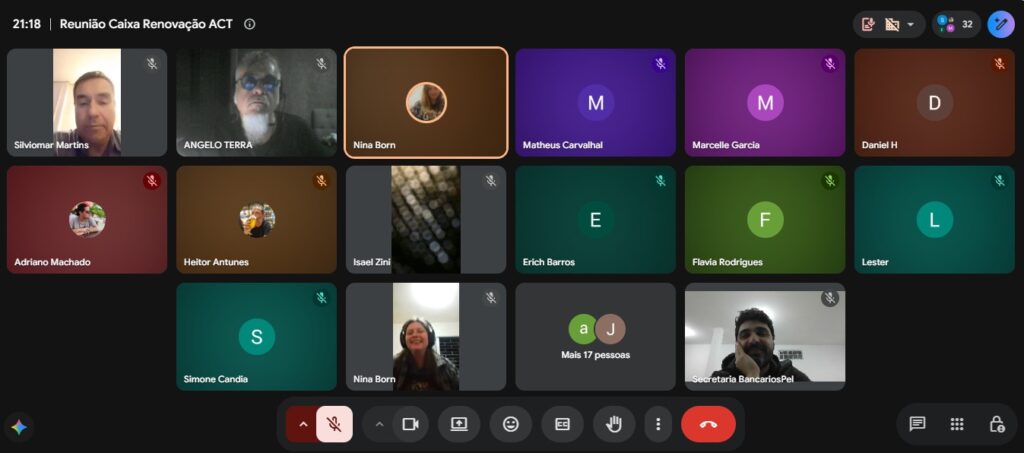This screenshot has width=1024, height=453.
Task: Expand audio settings chevron beside microphone
Action: 302,424
